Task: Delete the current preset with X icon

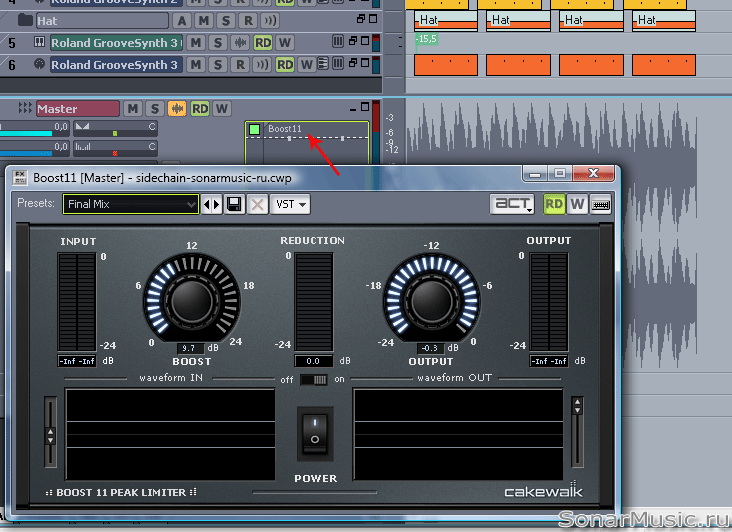Action: 256,204
